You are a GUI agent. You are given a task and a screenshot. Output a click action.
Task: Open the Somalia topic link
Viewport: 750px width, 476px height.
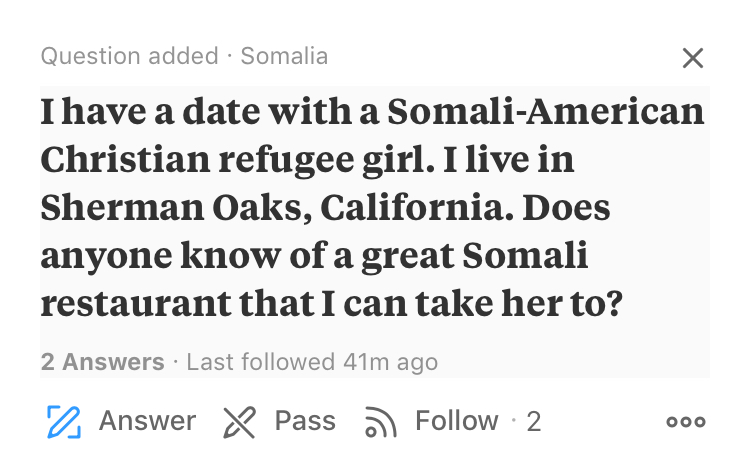click(284, 56)
